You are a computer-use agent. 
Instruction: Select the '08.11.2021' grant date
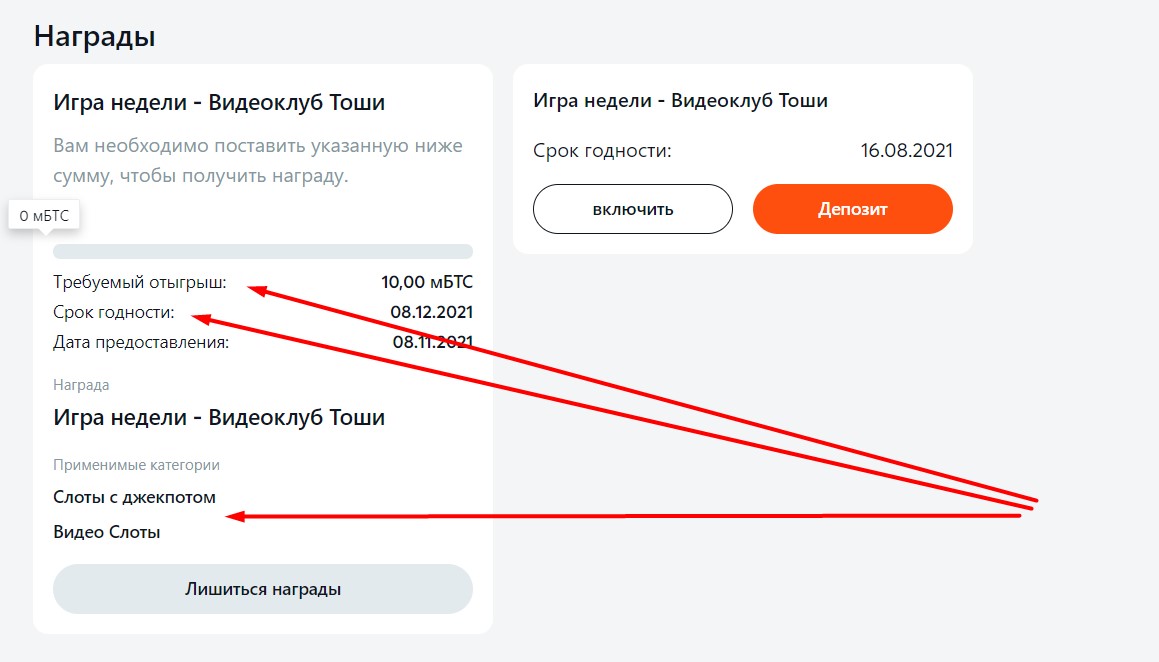(x=432, y=342)
